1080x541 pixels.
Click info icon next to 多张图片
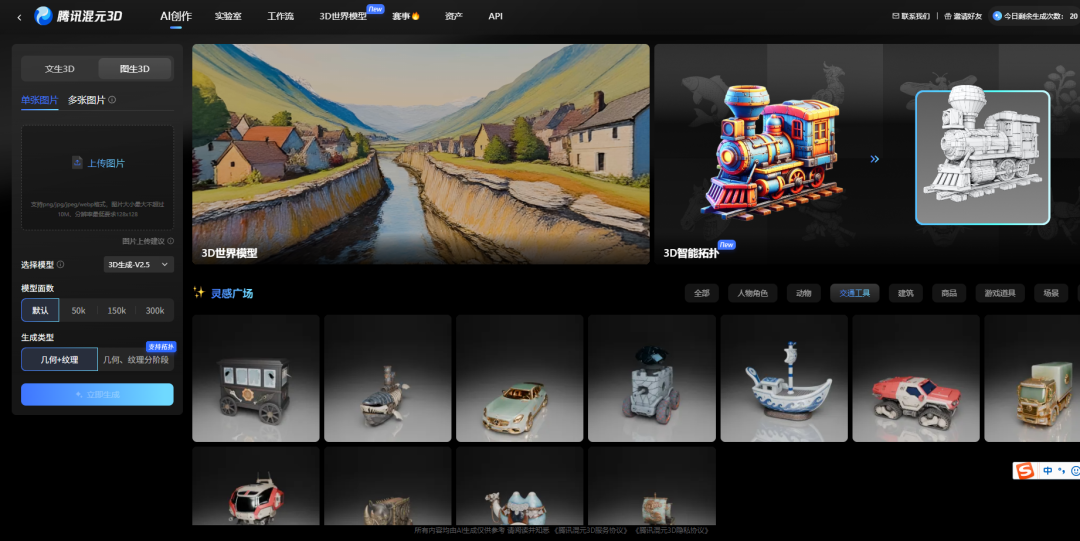click(112, 100)
